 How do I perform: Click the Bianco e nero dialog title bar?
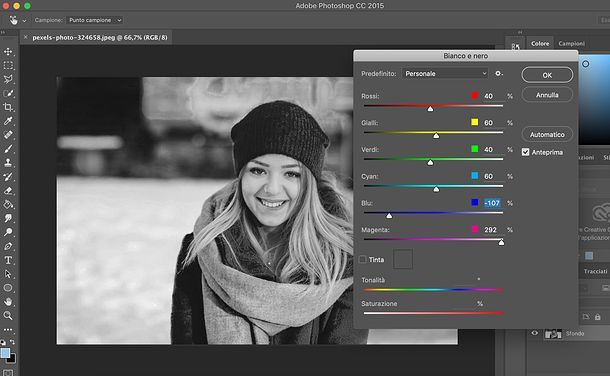(466, 56)
